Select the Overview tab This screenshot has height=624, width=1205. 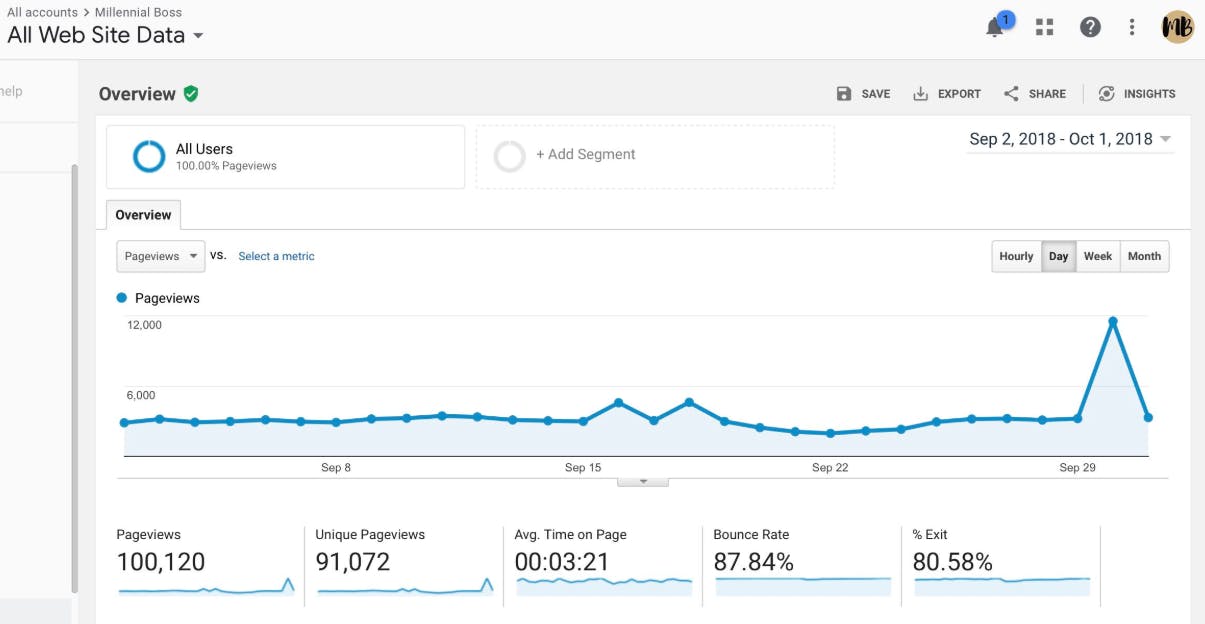[143, 215]
